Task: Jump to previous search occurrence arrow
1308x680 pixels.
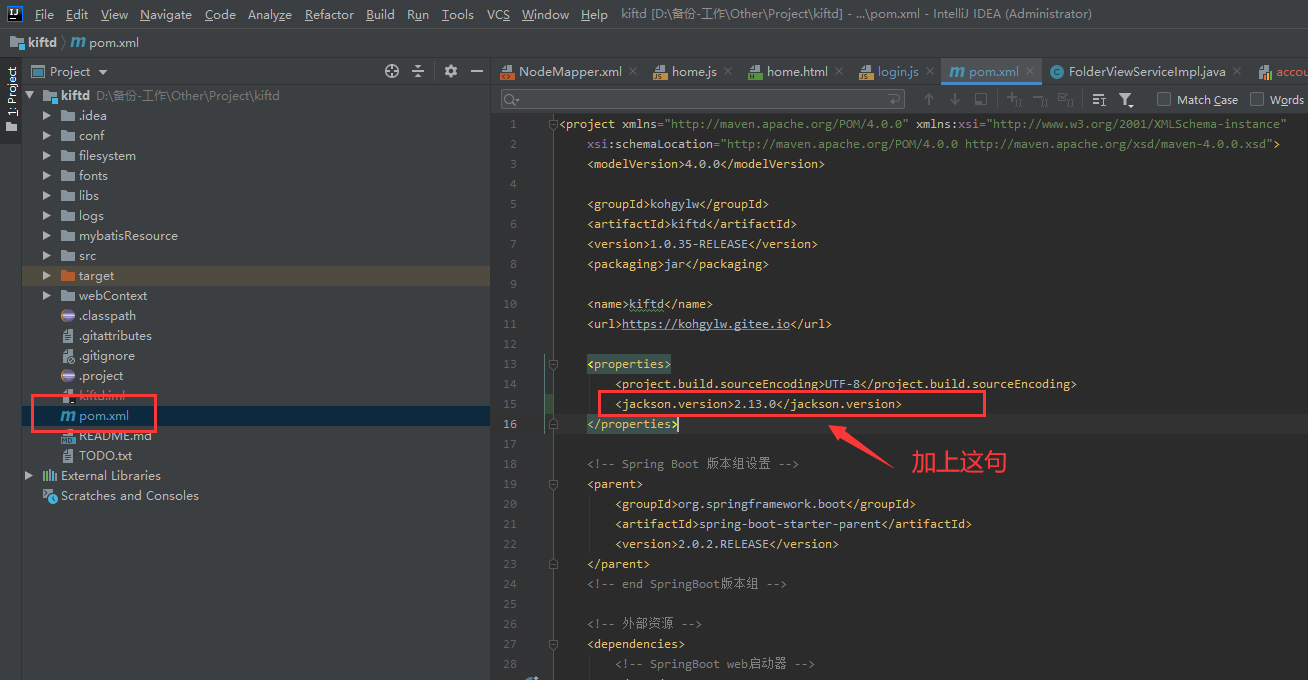Action: pos(929,99)
